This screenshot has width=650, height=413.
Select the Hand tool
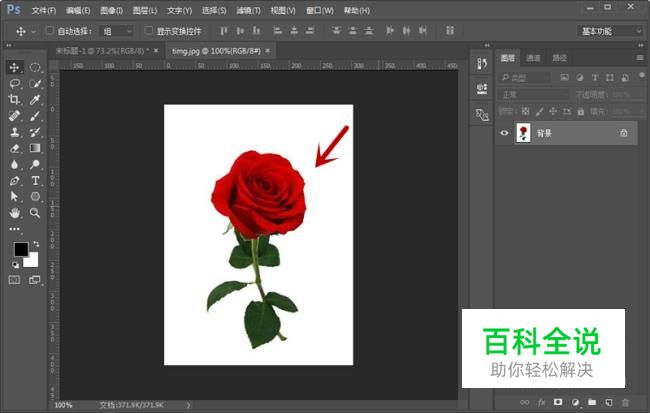14,213
